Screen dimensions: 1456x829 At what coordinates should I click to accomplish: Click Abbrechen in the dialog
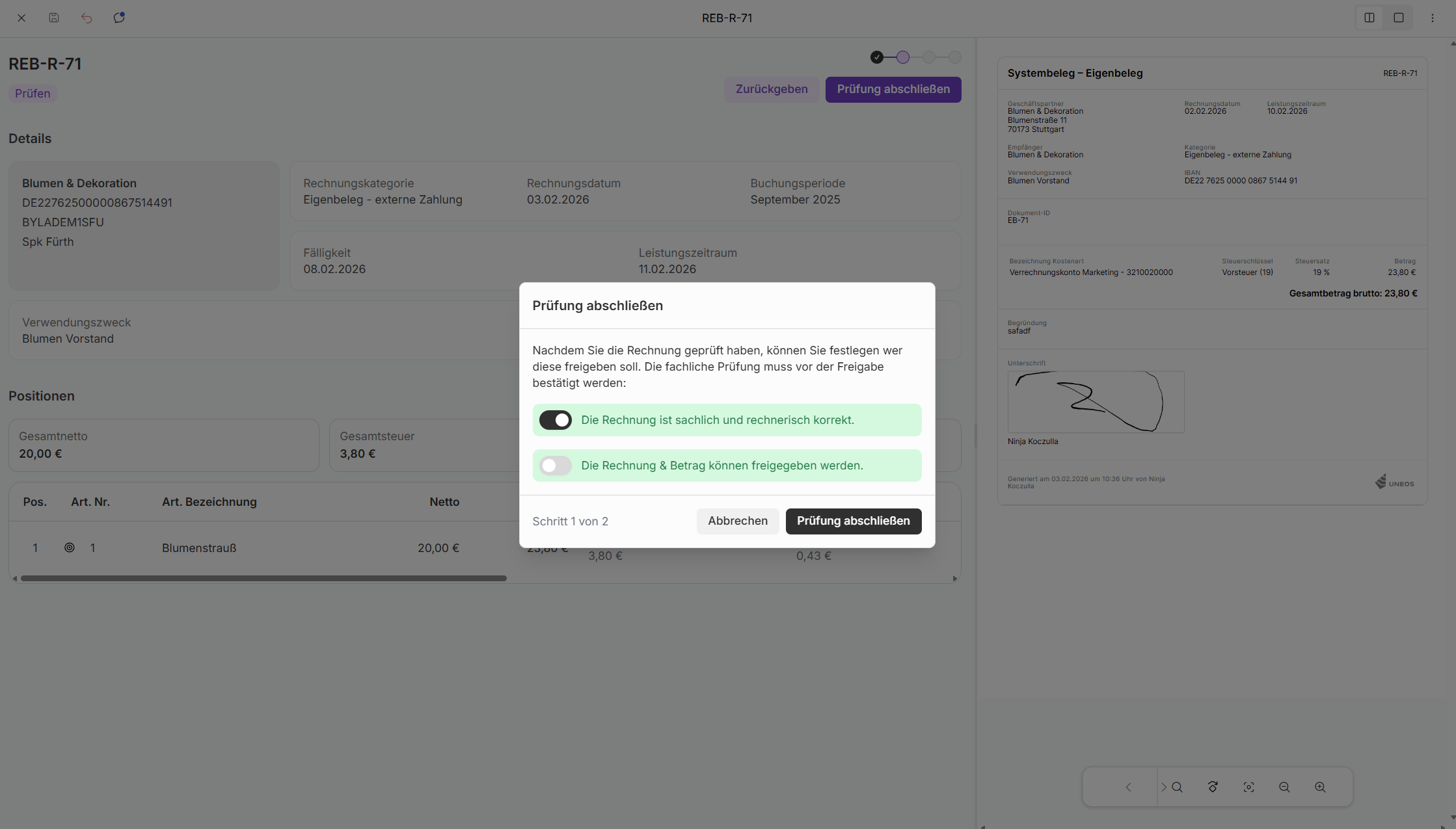tap(738, 521)
